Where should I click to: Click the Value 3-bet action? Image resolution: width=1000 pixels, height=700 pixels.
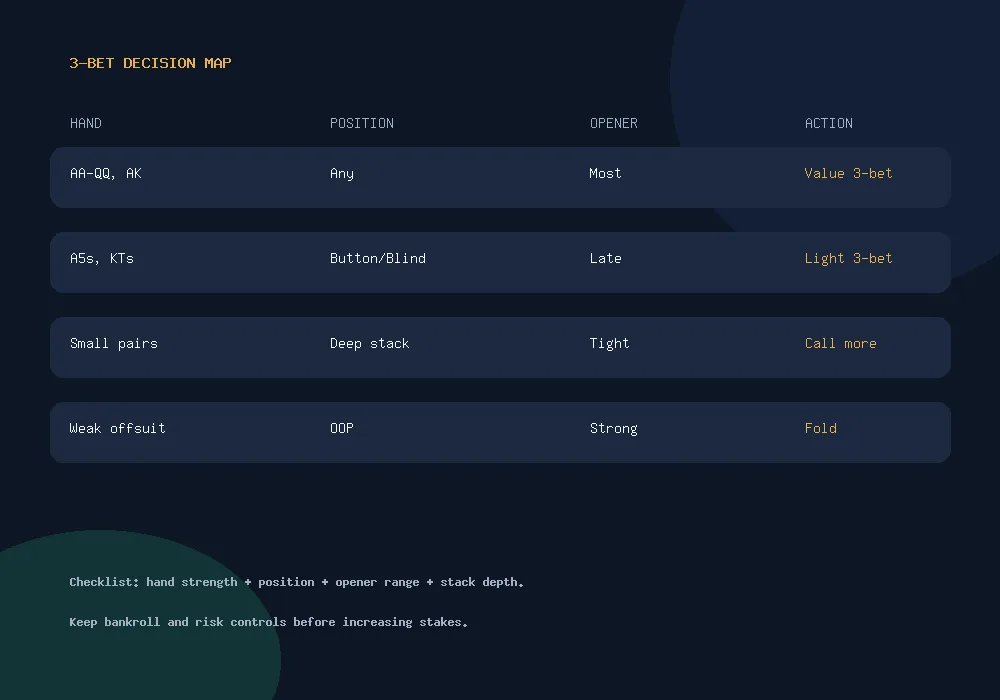pos(848,173)
